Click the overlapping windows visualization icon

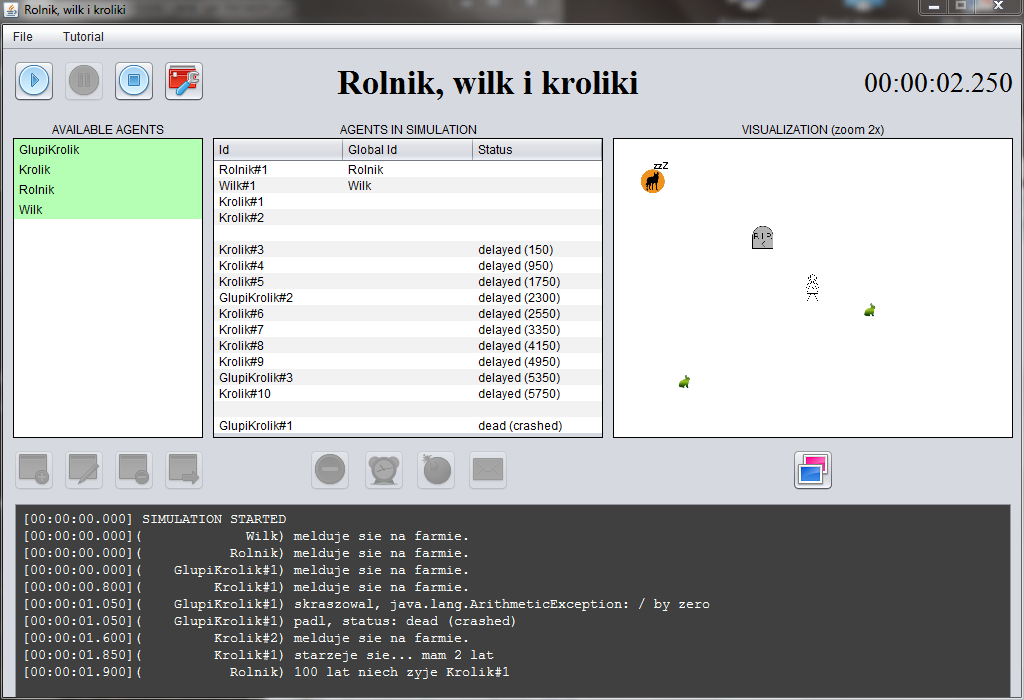pyautogui.click(x=813, y=470)
